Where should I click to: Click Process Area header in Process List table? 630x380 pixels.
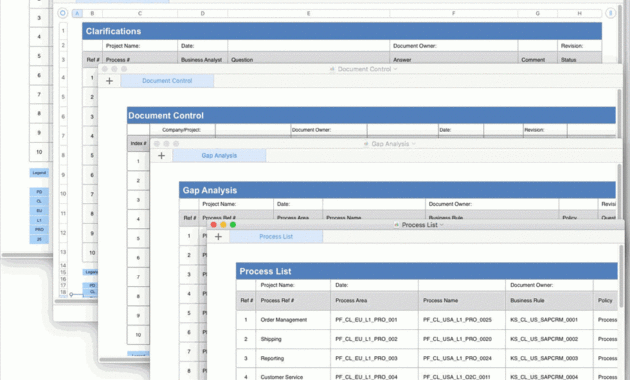tap(374, 300)
